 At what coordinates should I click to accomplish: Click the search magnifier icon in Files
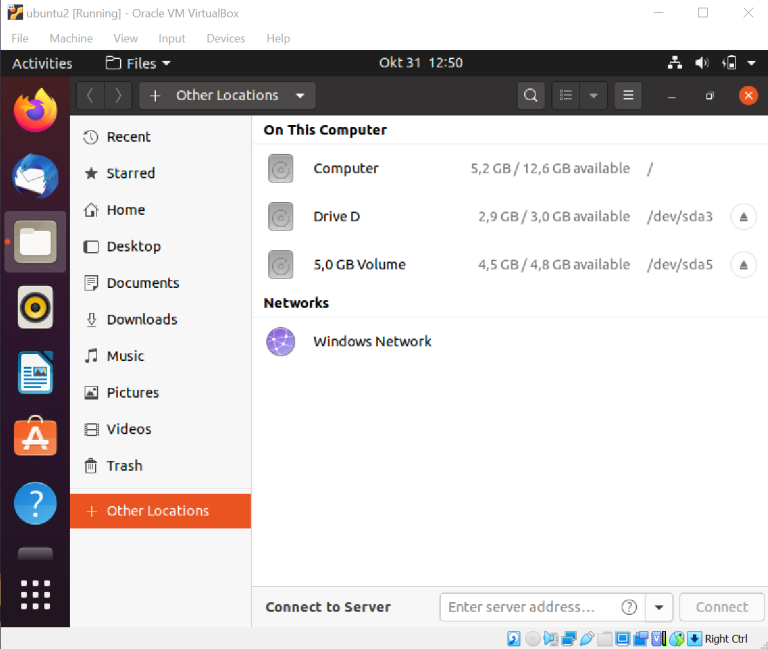point(531,95)
